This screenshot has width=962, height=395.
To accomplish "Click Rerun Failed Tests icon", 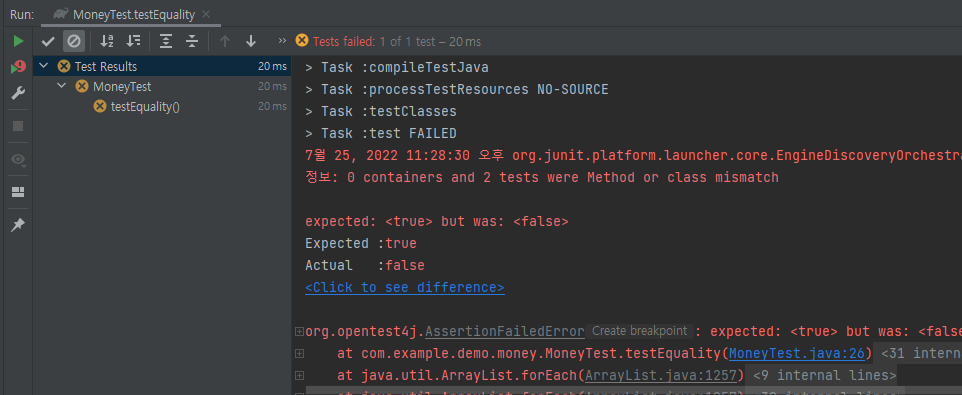I will [18, 67].
